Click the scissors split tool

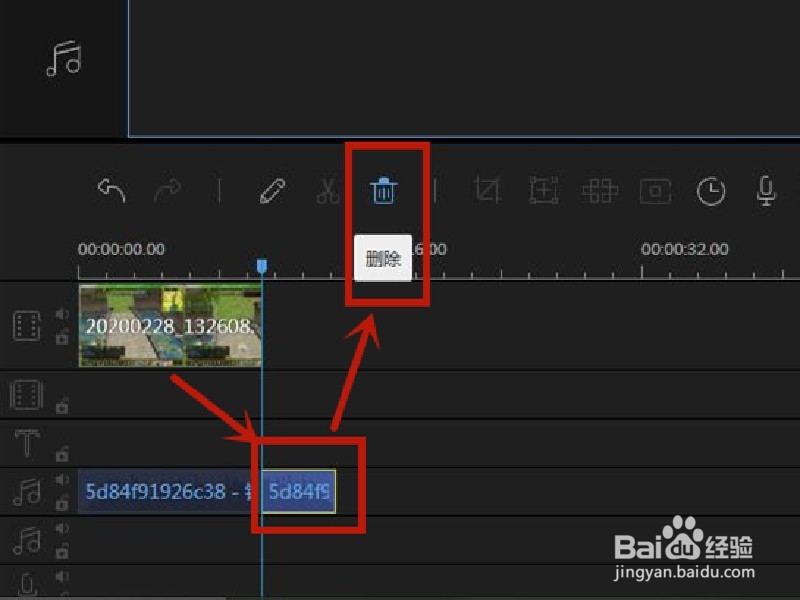point(328,191)
